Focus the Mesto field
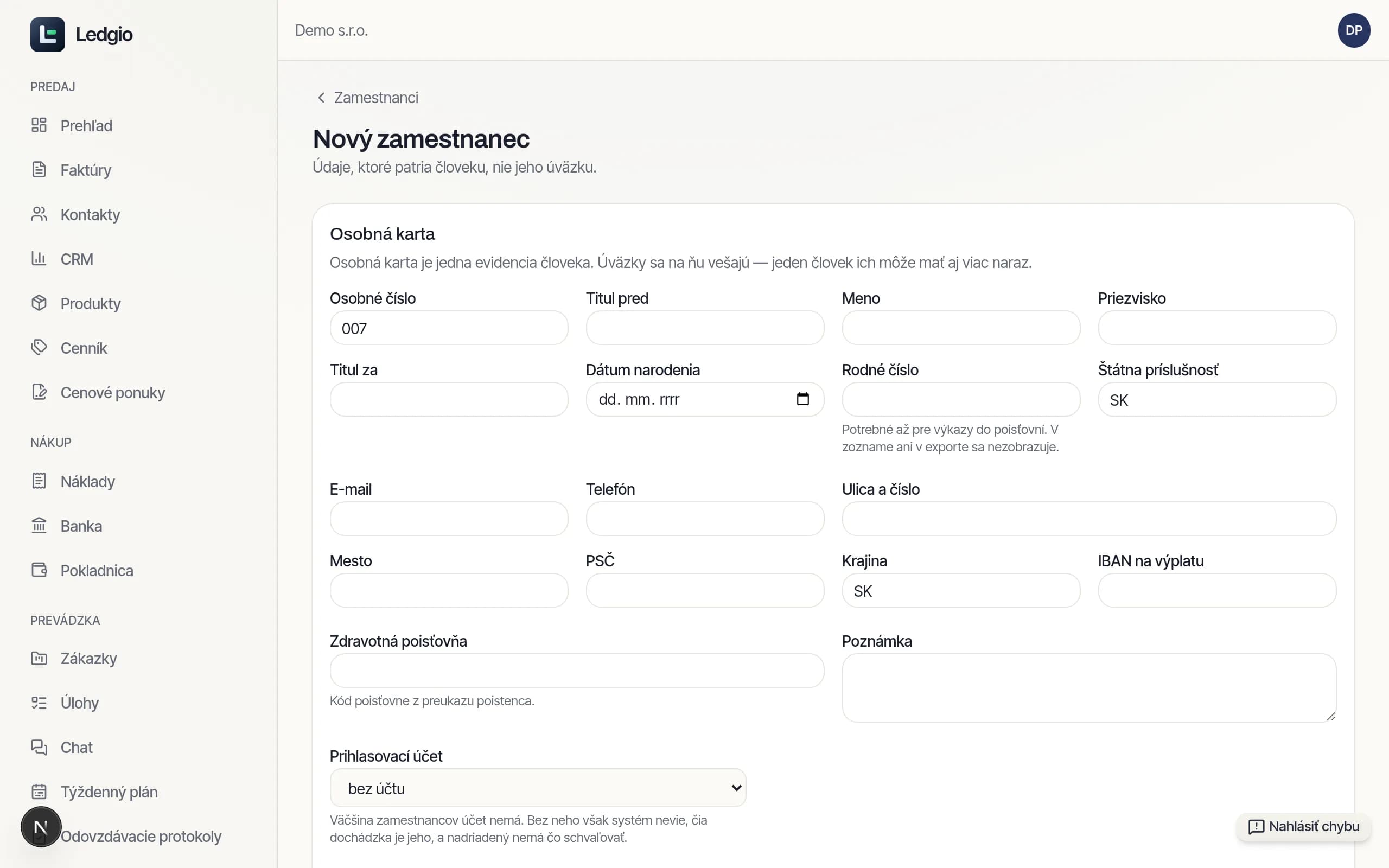Image resolution: width=1389 pixels, height=868 pixels. (449, 591)
